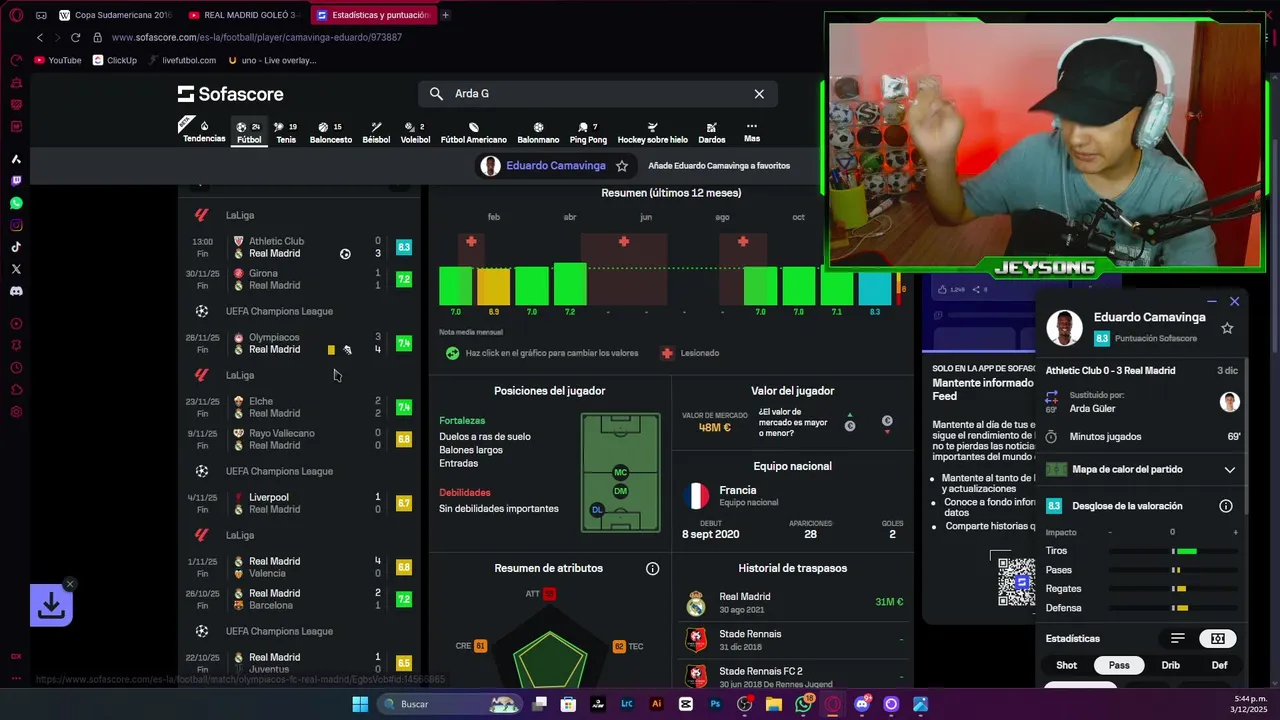Select the cyan 8.3 rating bar
Image resolution: width=1280 pixels, height=720 pixels.
pos(875,286)
